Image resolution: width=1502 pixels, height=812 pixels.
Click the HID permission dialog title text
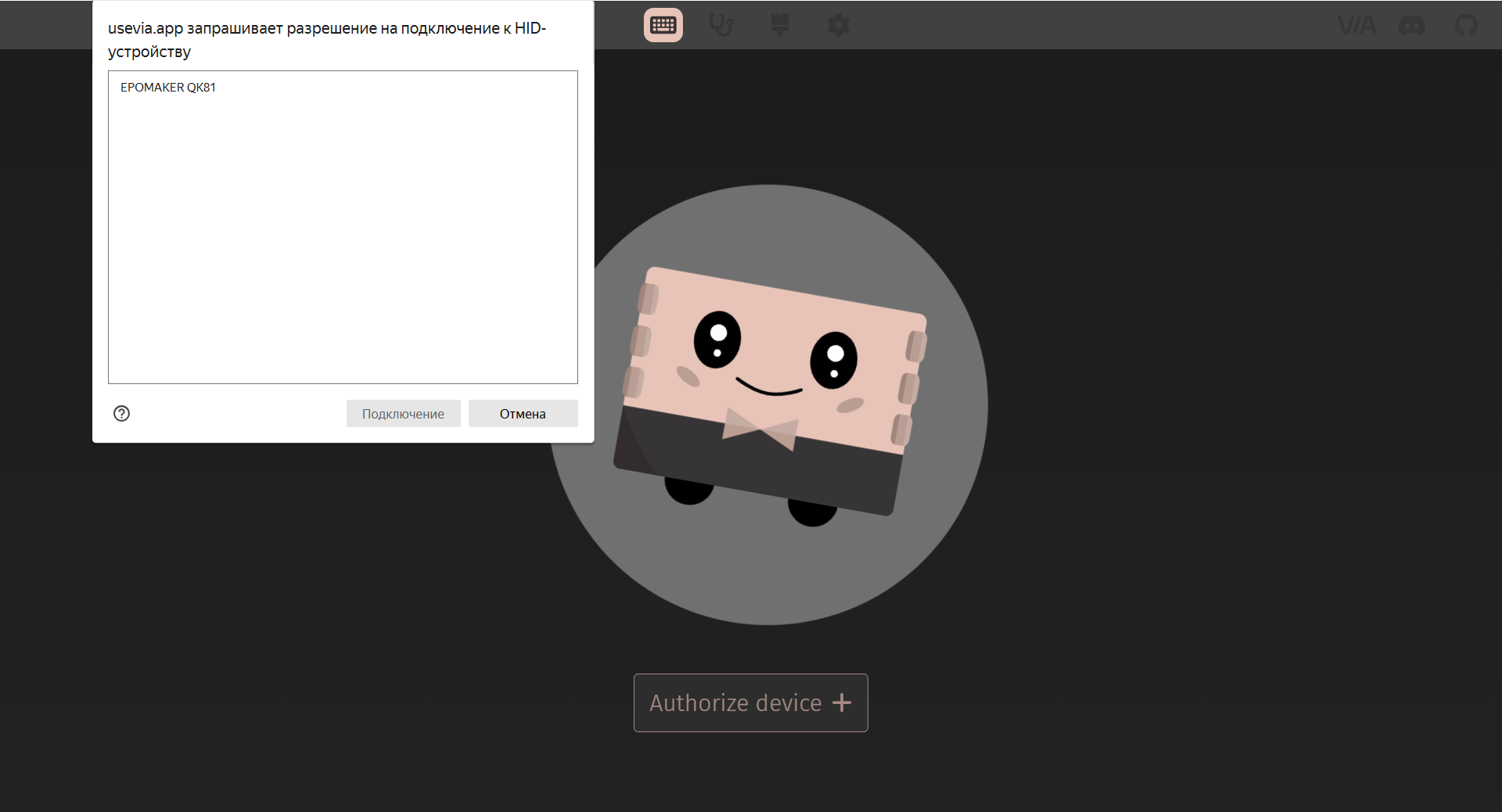point(327,40)
